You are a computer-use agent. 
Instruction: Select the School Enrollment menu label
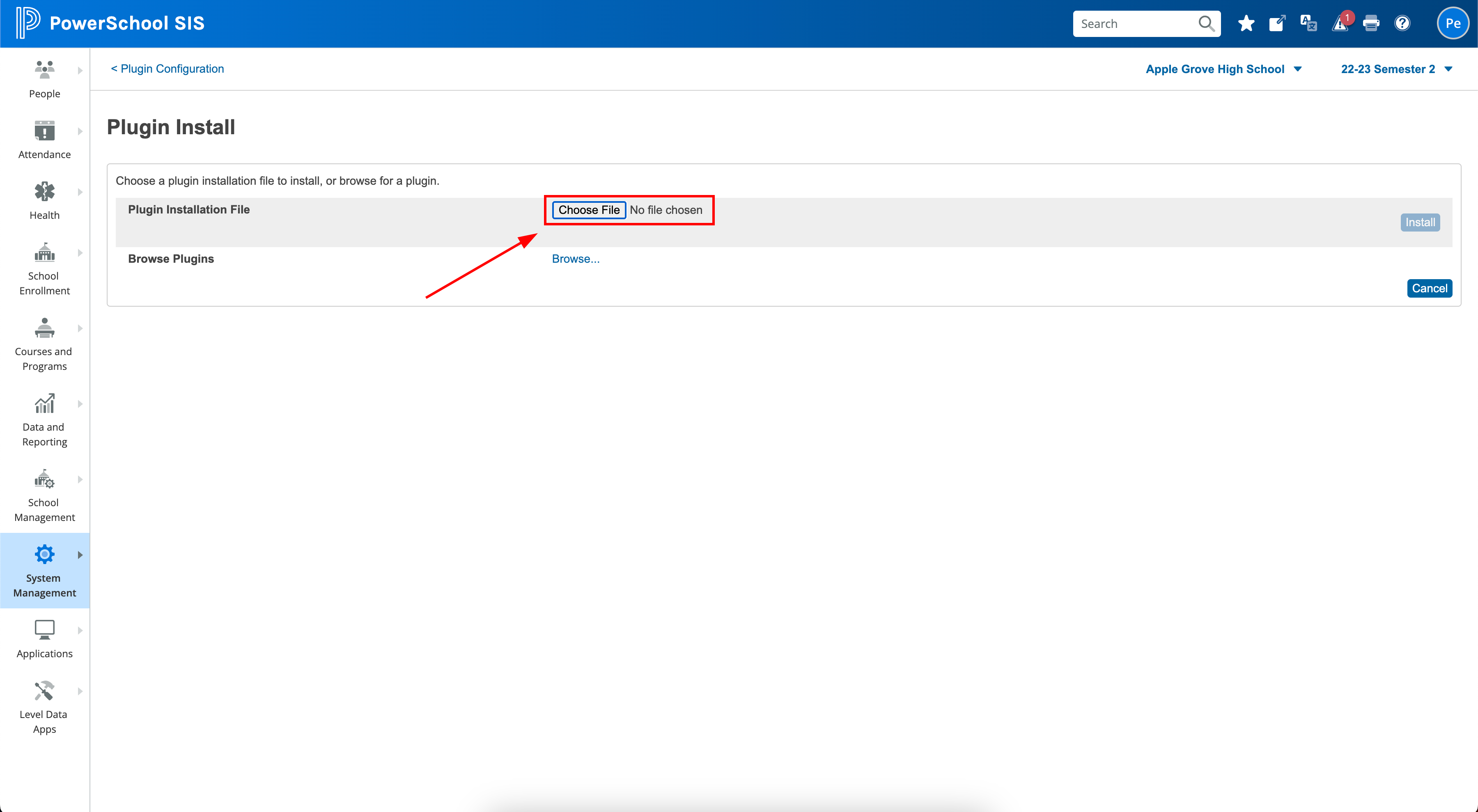(x=45, y=284)
